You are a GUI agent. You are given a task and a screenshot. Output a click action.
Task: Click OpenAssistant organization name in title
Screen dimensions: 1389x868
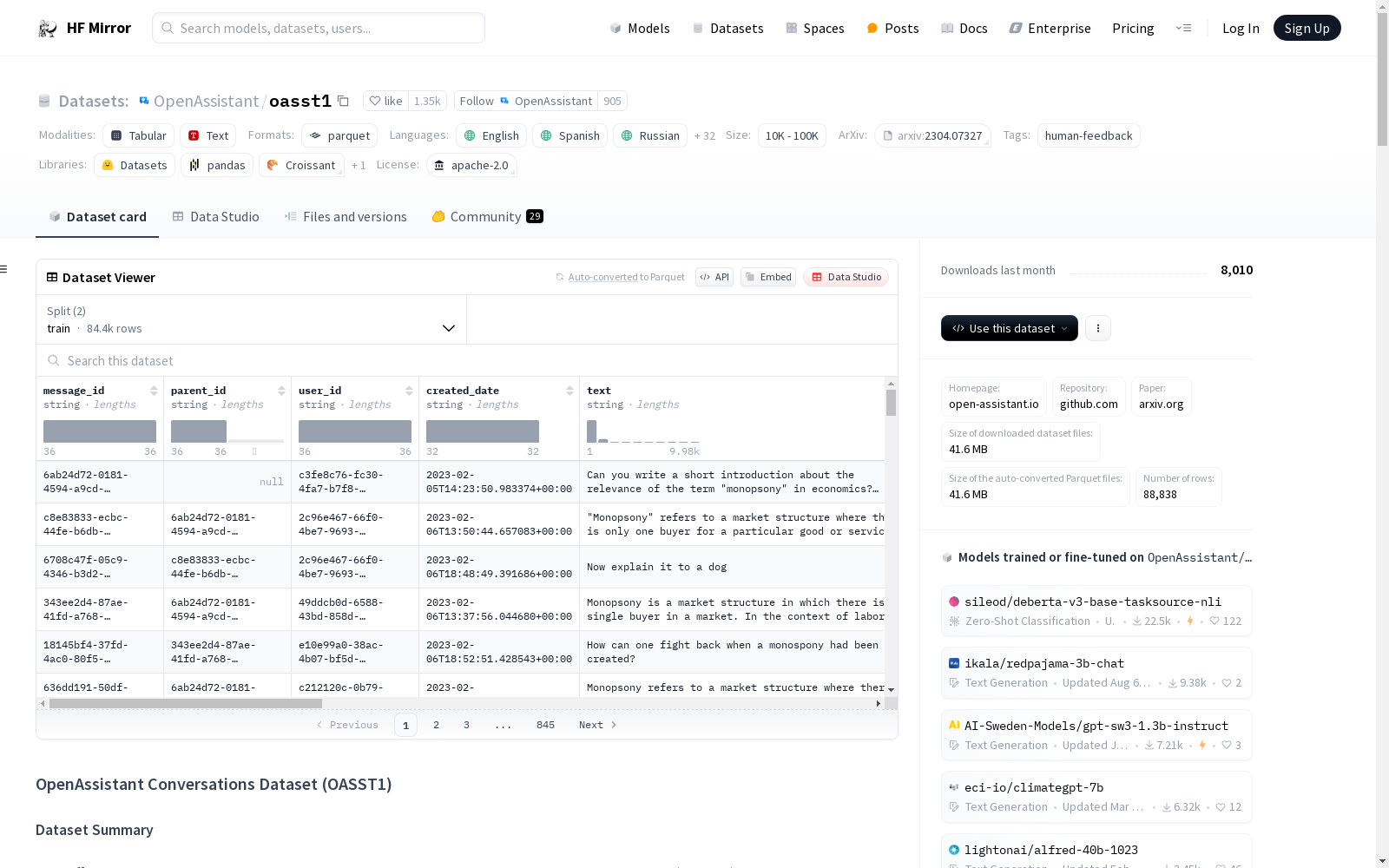[206, 101]
